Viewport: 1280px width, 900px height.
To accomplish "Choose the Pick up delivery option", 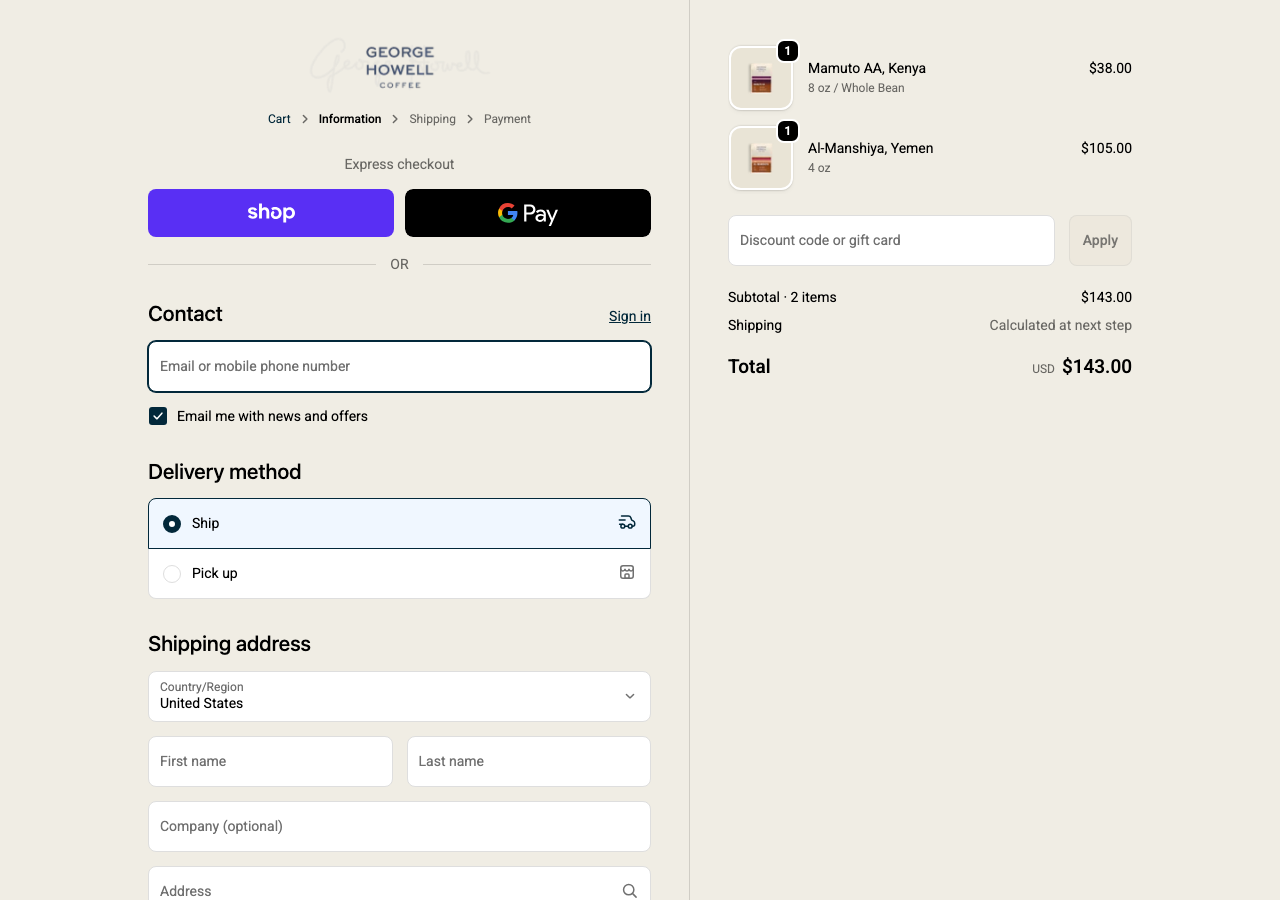I will click(x=172, y=574).
